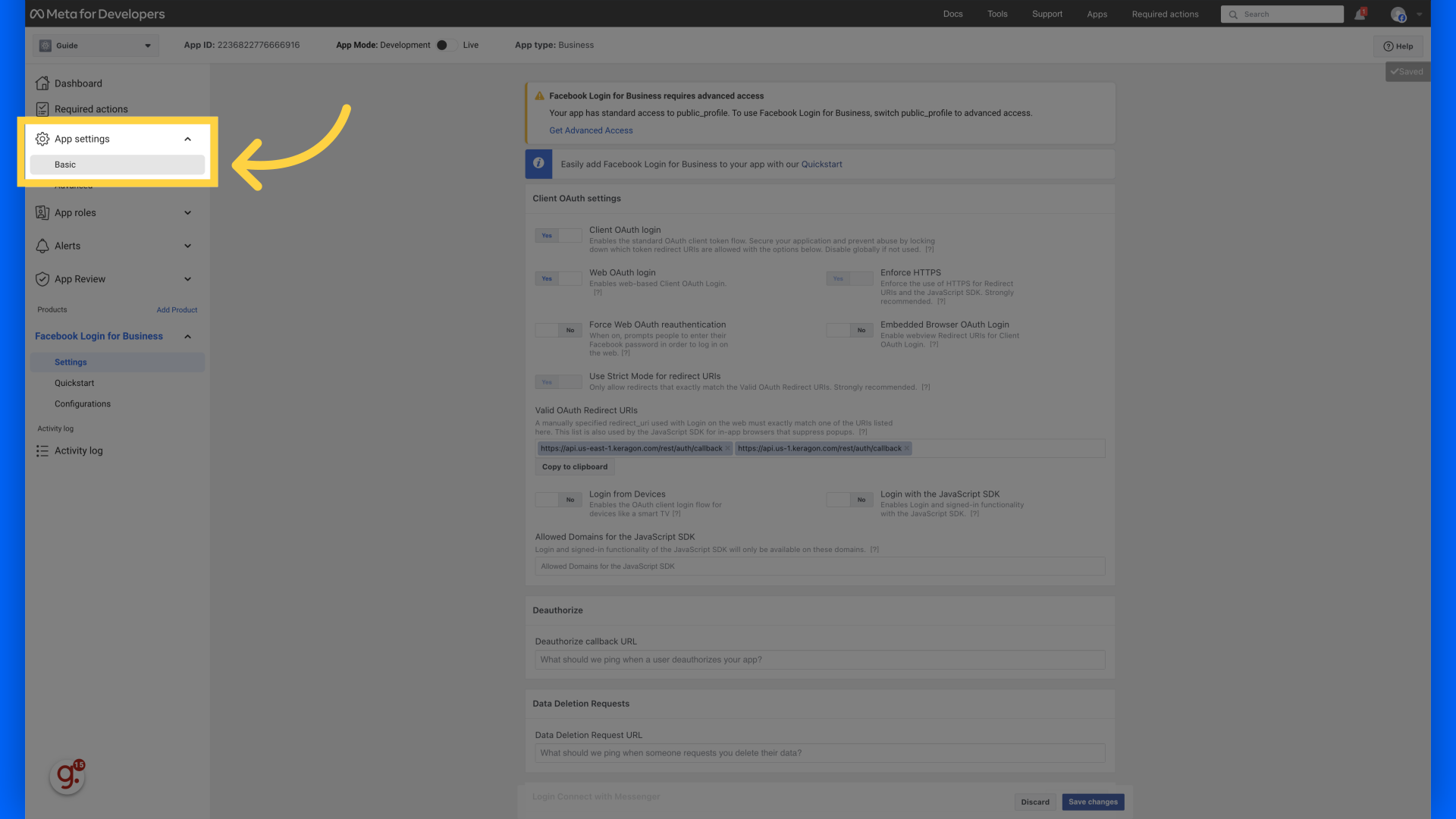
Task: Toggle Force Web OAuth reauthentication switch
Action: [x=558, y=331]
